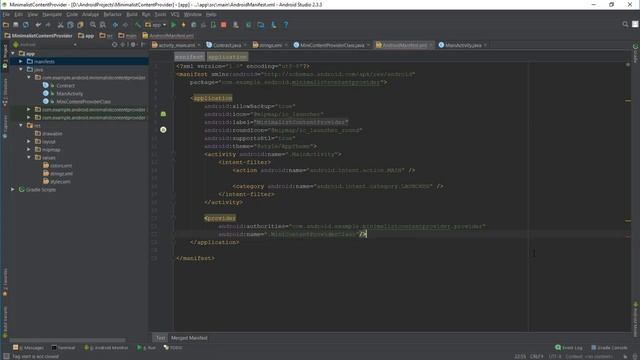Open the Android project view dropdown
Viewport: 640px width, 360px height.
pyautogui.click(x=45, y=44)
